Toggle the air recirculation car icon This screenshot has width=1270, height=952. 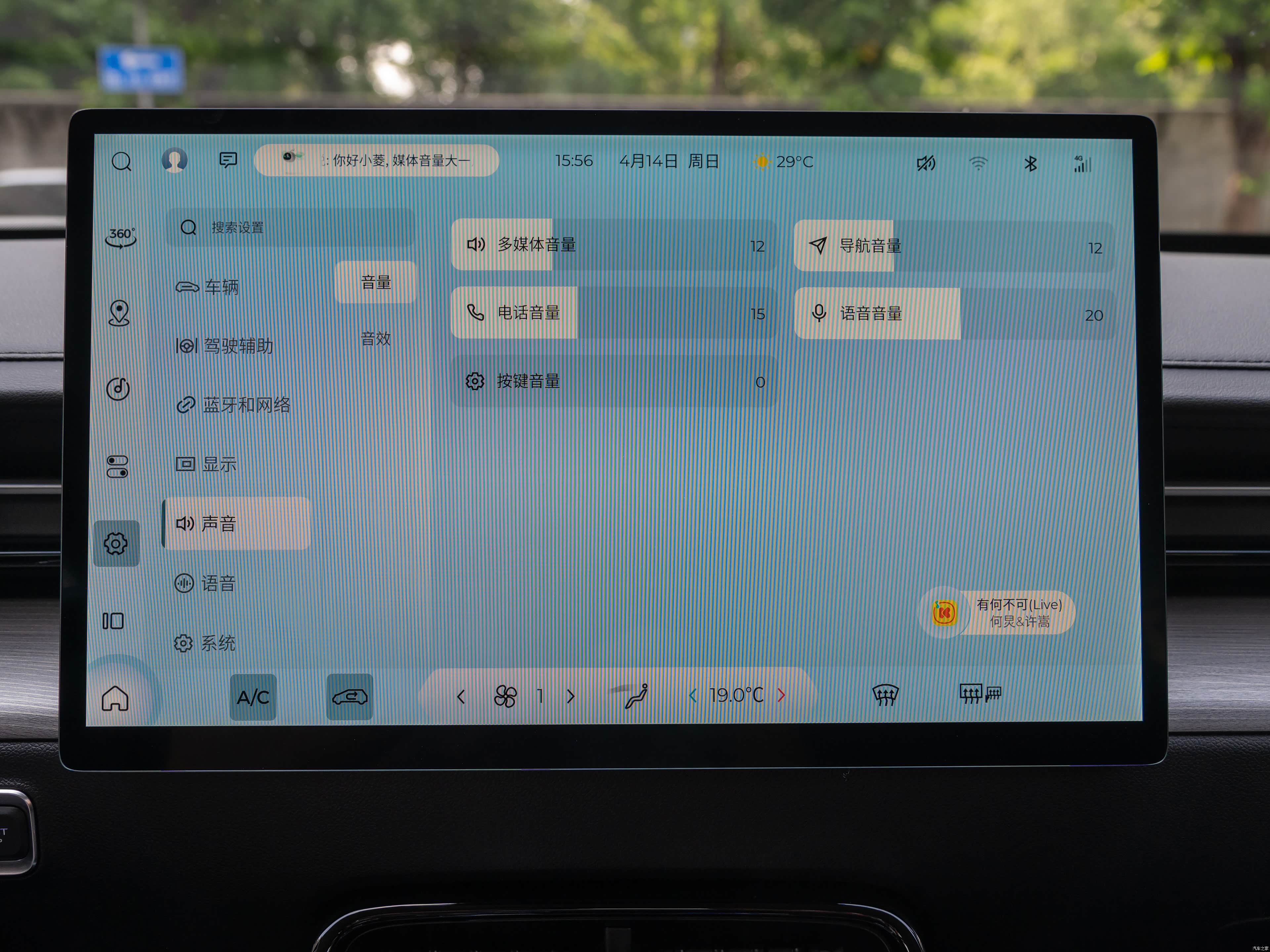pos(350,696)
